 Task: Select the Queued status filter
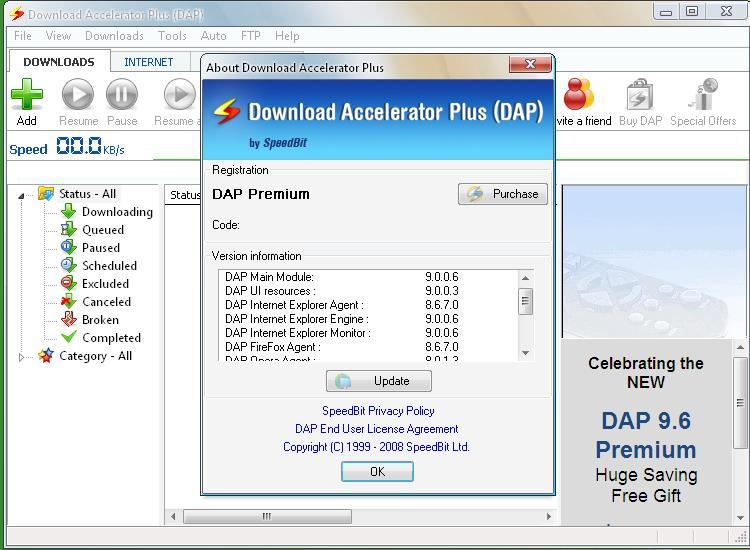[x=103, y=230]
